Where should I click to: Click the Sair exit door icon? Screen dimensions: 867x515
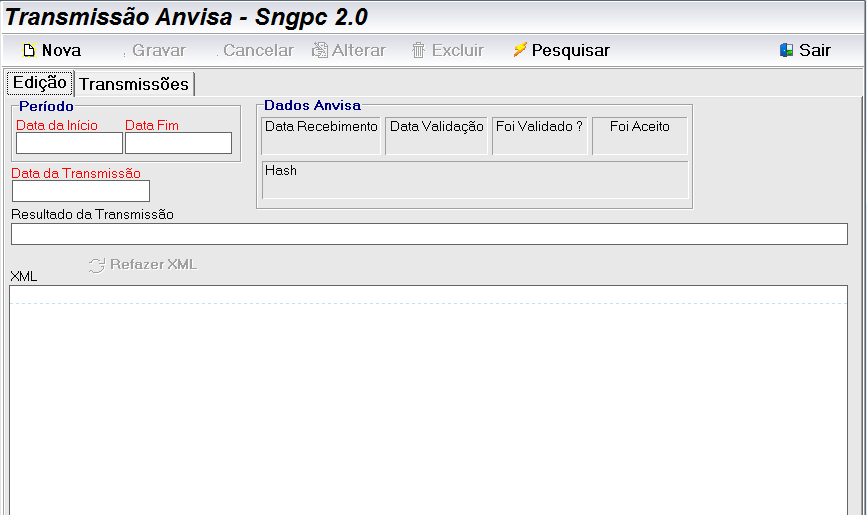(786, 50)
